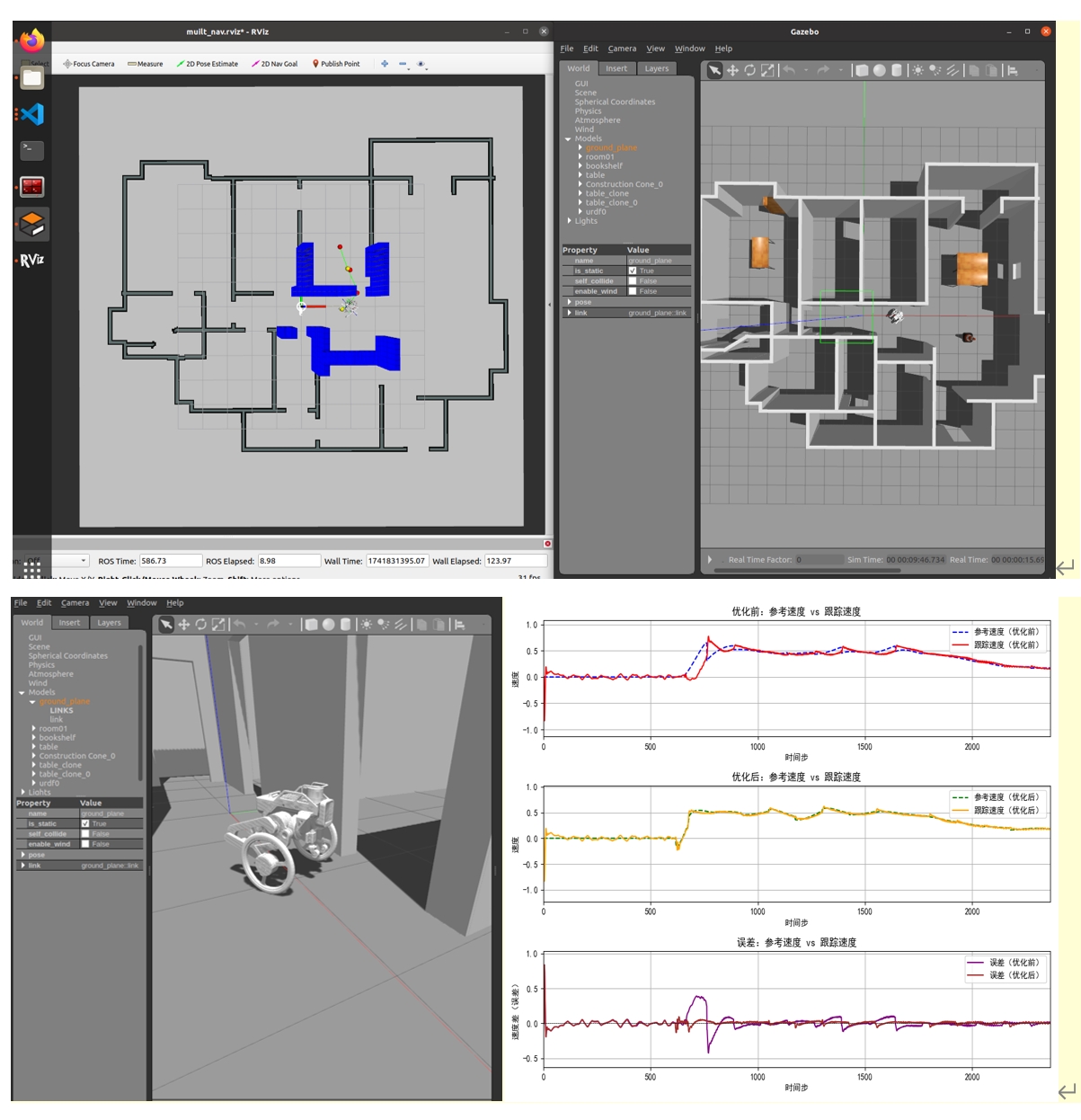Check enable_wind in the lower Gazebo window
Viewport: 1081px width, 1120px height.
85,844
